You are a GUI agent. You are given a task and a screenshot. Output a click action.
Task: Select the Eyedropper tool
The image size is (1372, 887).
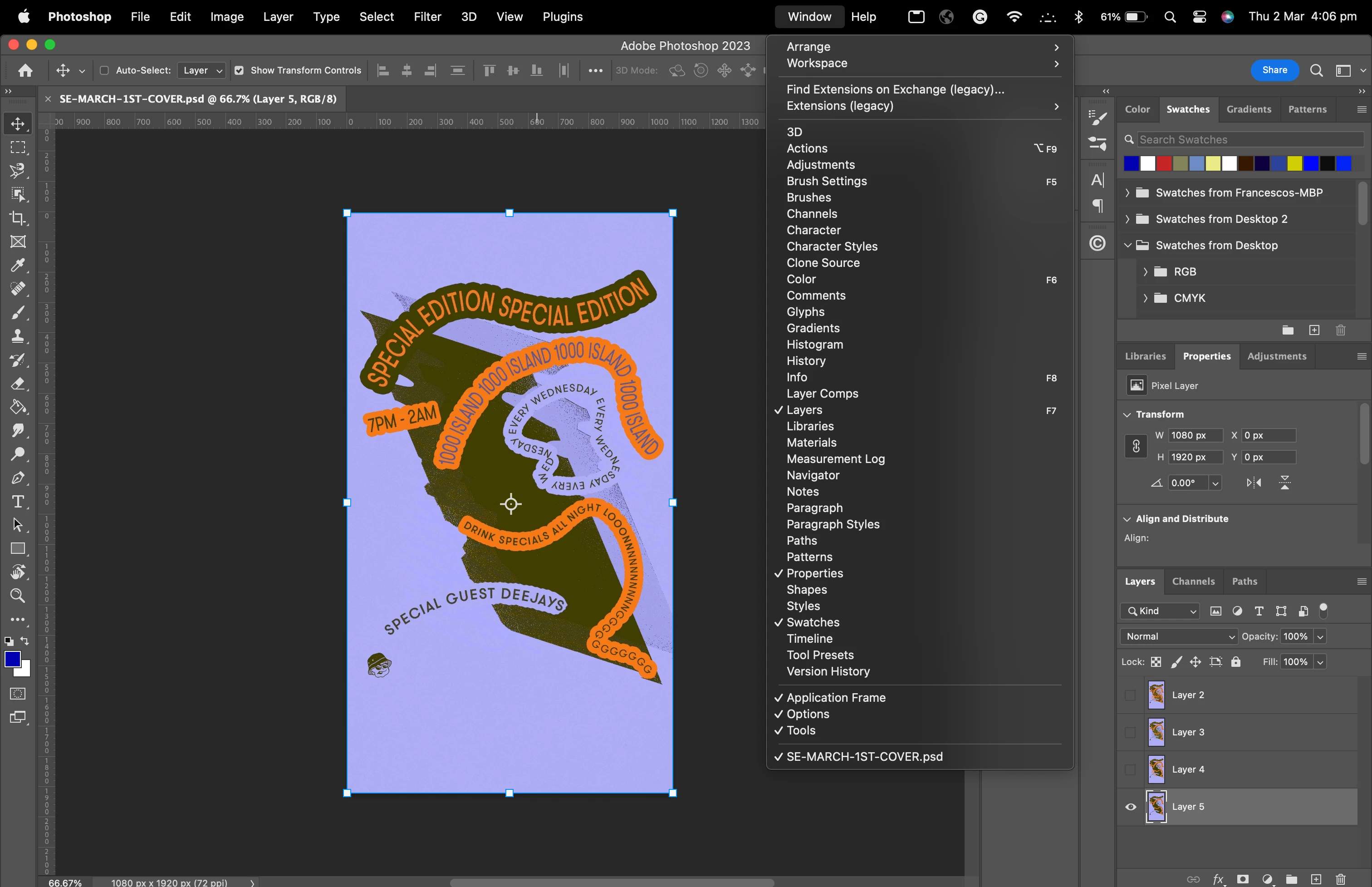[x=18, y=266]
